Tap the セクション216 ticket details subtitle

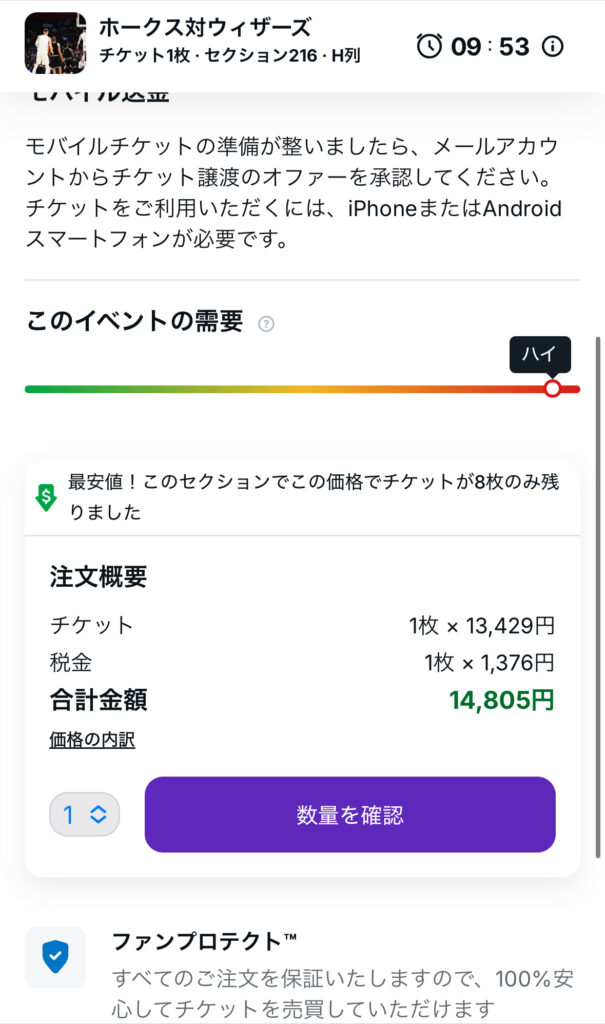click(x=229, y=56)
